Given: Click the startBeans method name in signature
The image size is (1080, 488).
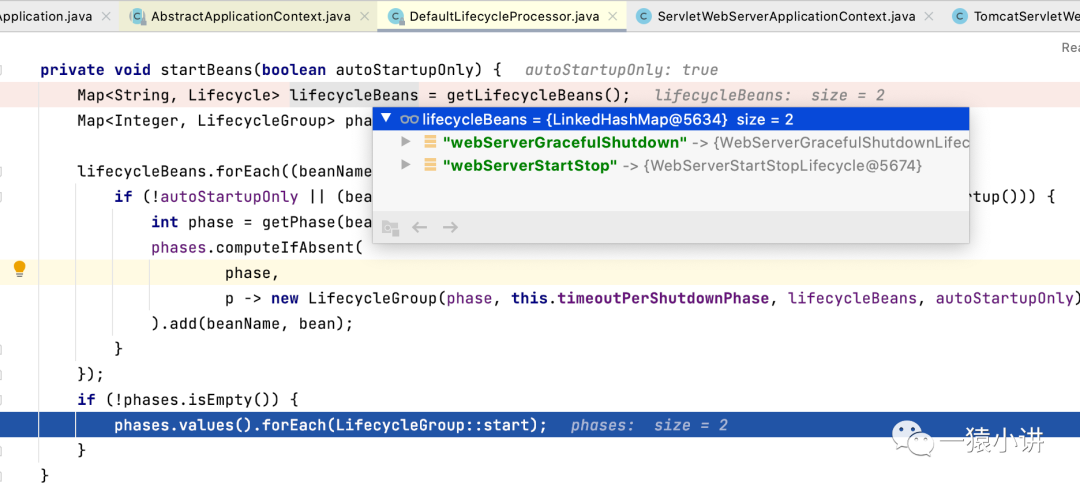Looking at the screenshot, I should [206, 70].
